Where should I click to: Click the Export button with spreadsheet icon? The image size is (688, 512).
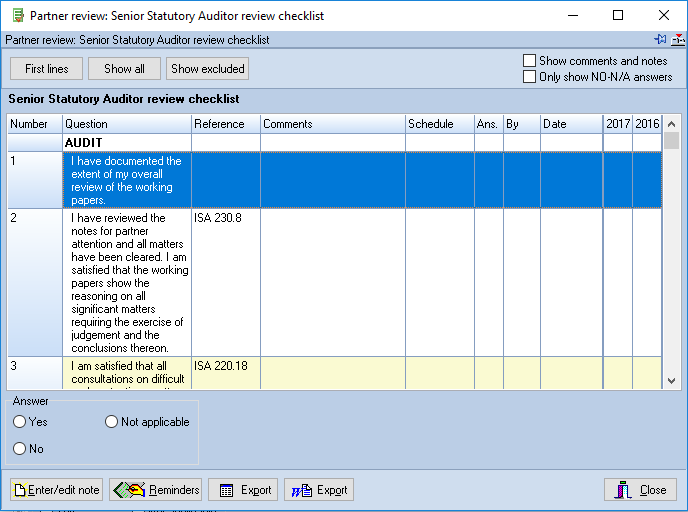click(243, 490)
